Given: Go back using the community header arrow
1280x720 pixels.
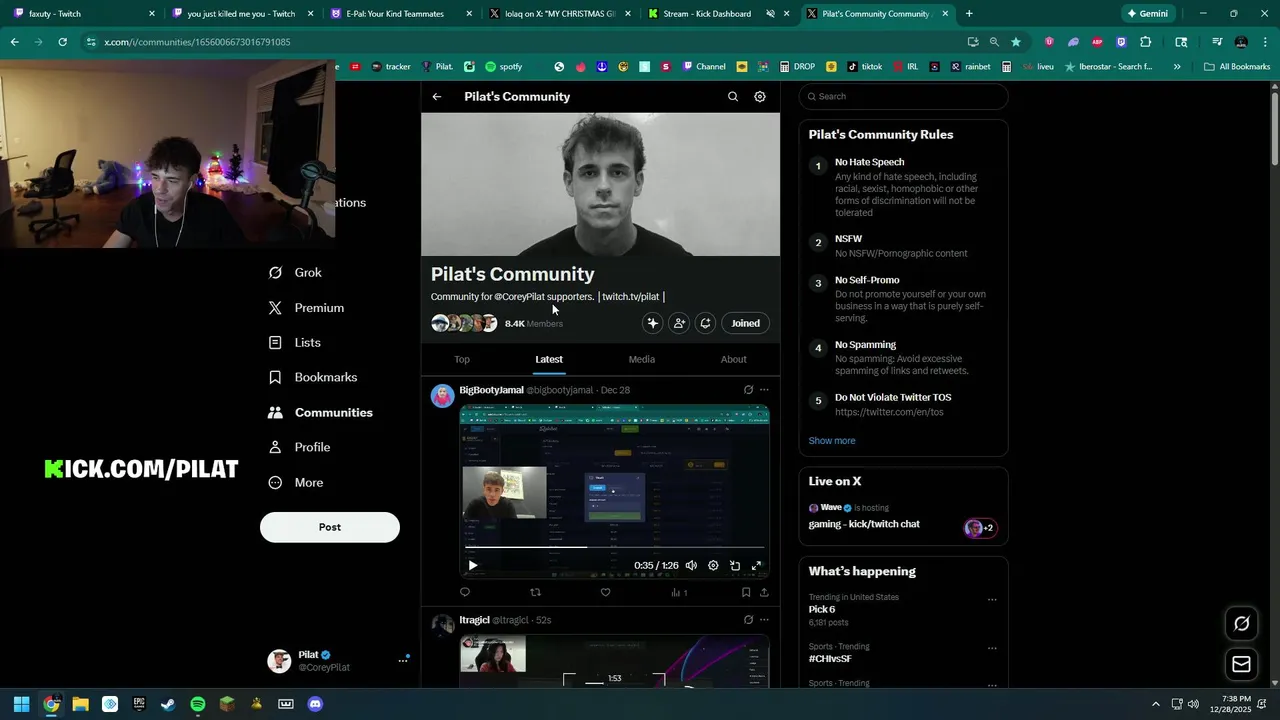Looking at the screenshot, I should click(x=437, y=97).
